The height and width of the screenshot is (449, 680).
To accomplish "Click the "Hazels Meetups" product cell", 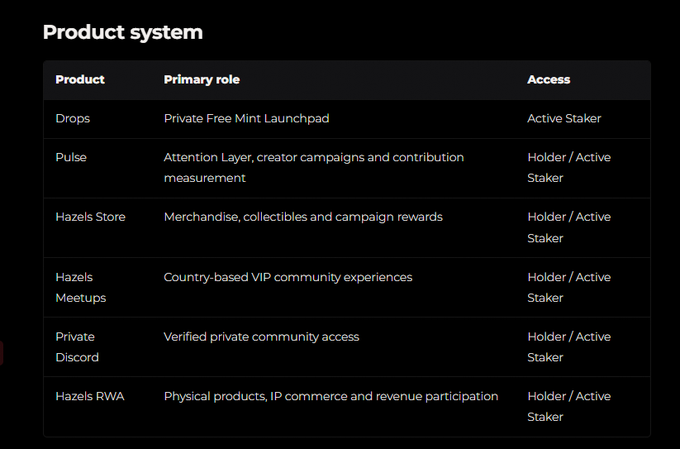I will tap(81, 287).
